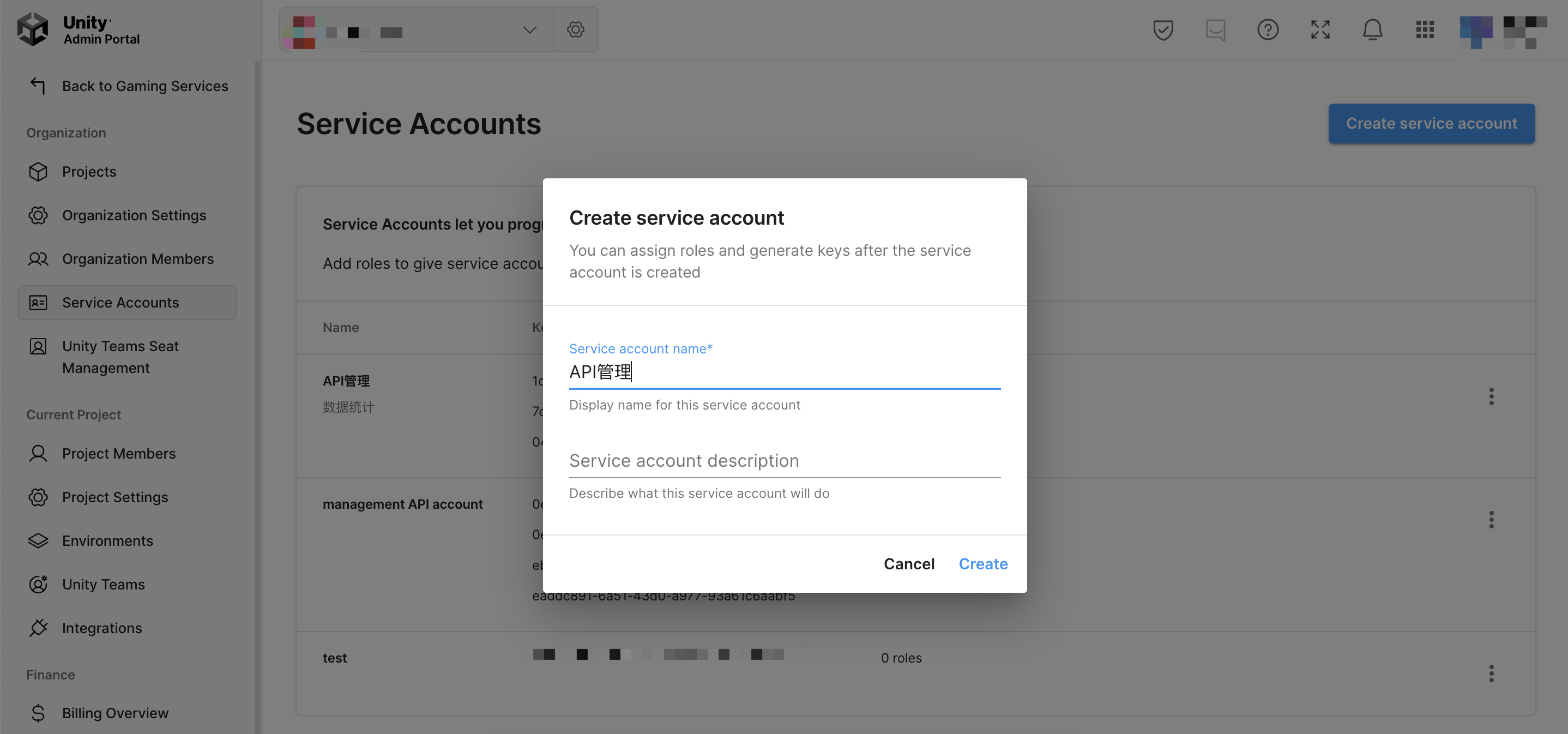This screenshot has width=1568, height=734.
Task: Click the fullscreen expand arrows icon
Action: click(x=1319, y=29)
